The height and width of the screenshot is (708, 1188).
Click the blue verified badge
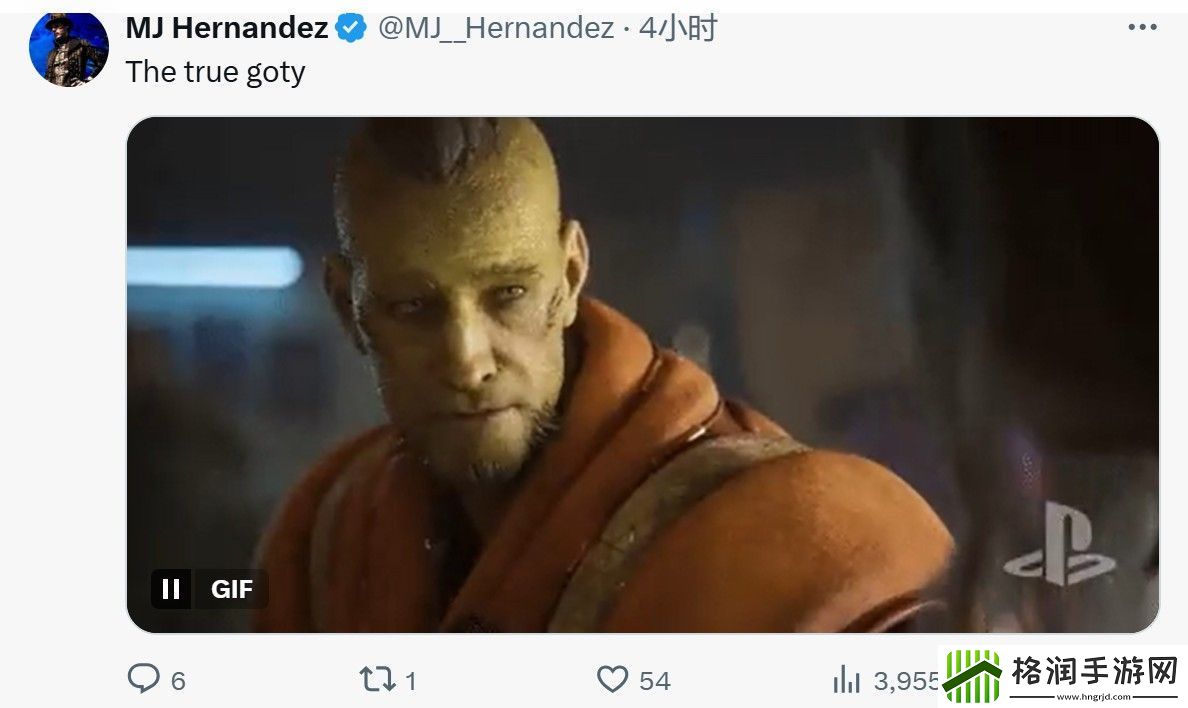(351, 29)
